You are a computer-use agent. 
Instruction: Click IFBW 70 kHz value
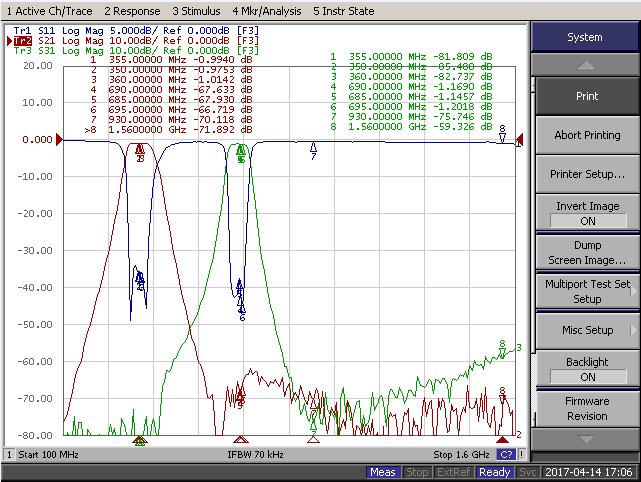256,455
